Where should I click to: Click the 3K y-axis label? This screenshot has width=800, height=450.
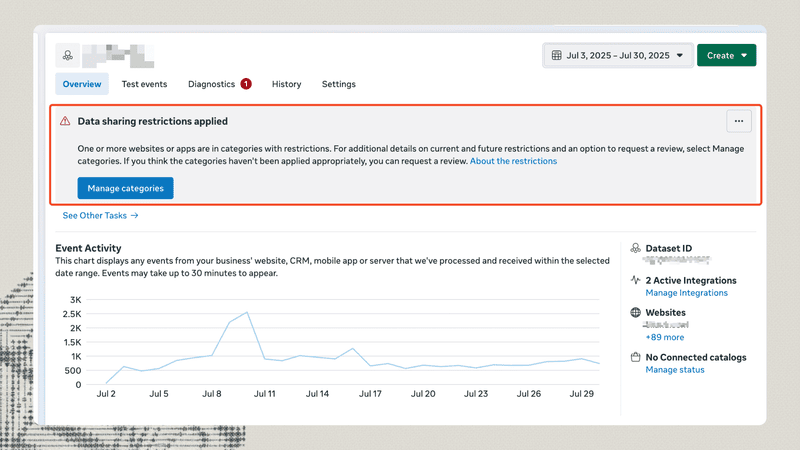coord(76,300)
